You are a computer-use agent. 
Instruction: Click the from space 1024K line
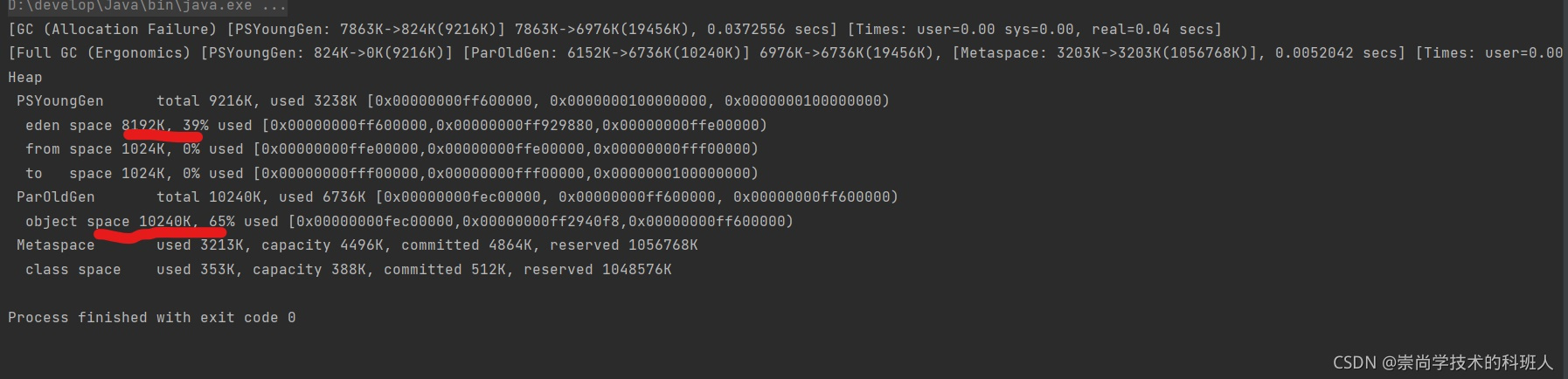click(x=392, y=149)
